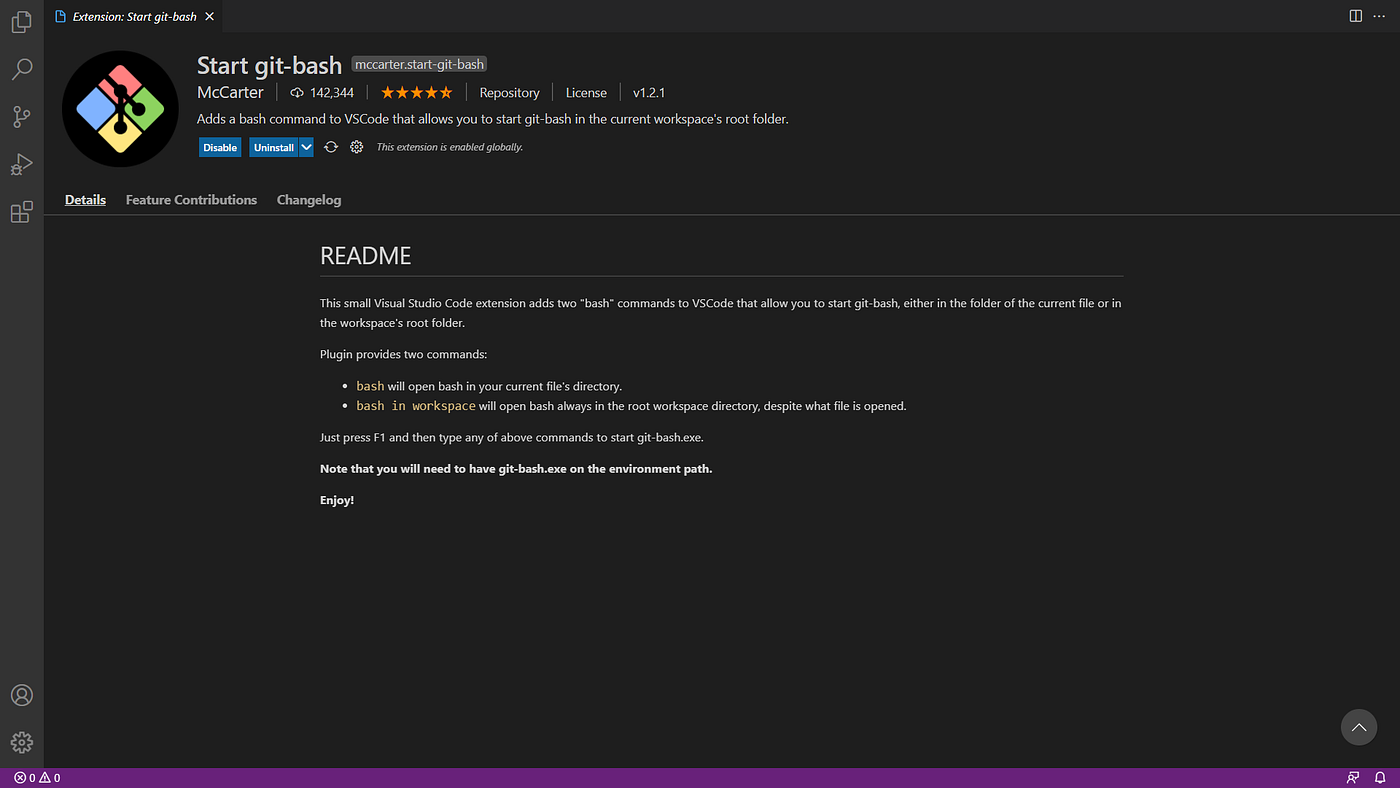Click the extension sync icon
The height and width of the screenshot is (788, 1400).
(x=331, y=147)
